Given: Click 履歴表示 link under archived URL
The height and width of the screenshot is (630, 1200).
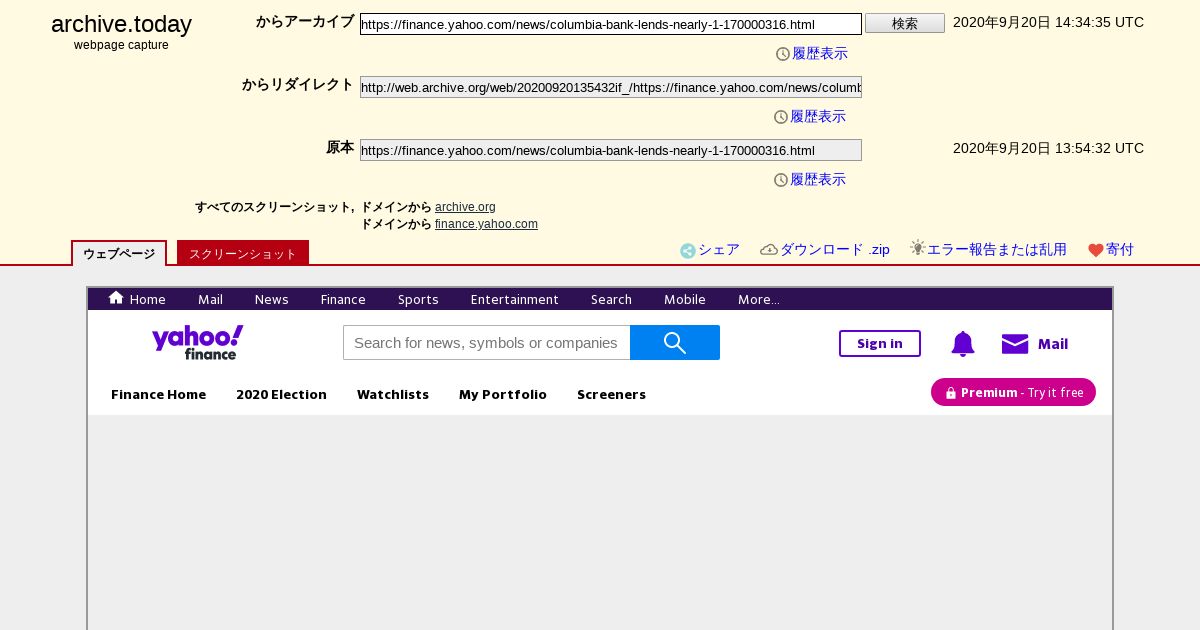Looking at the screenshot, I should pos(820,54).
